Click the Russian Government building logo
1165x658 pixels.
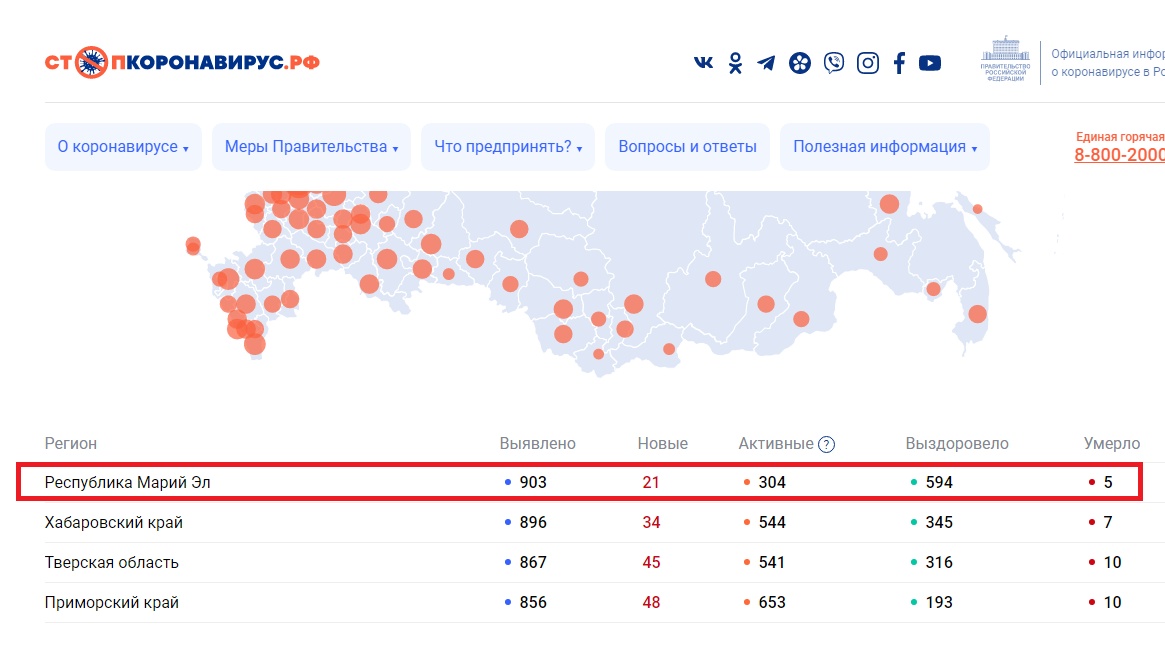(x=1002, y=60)
